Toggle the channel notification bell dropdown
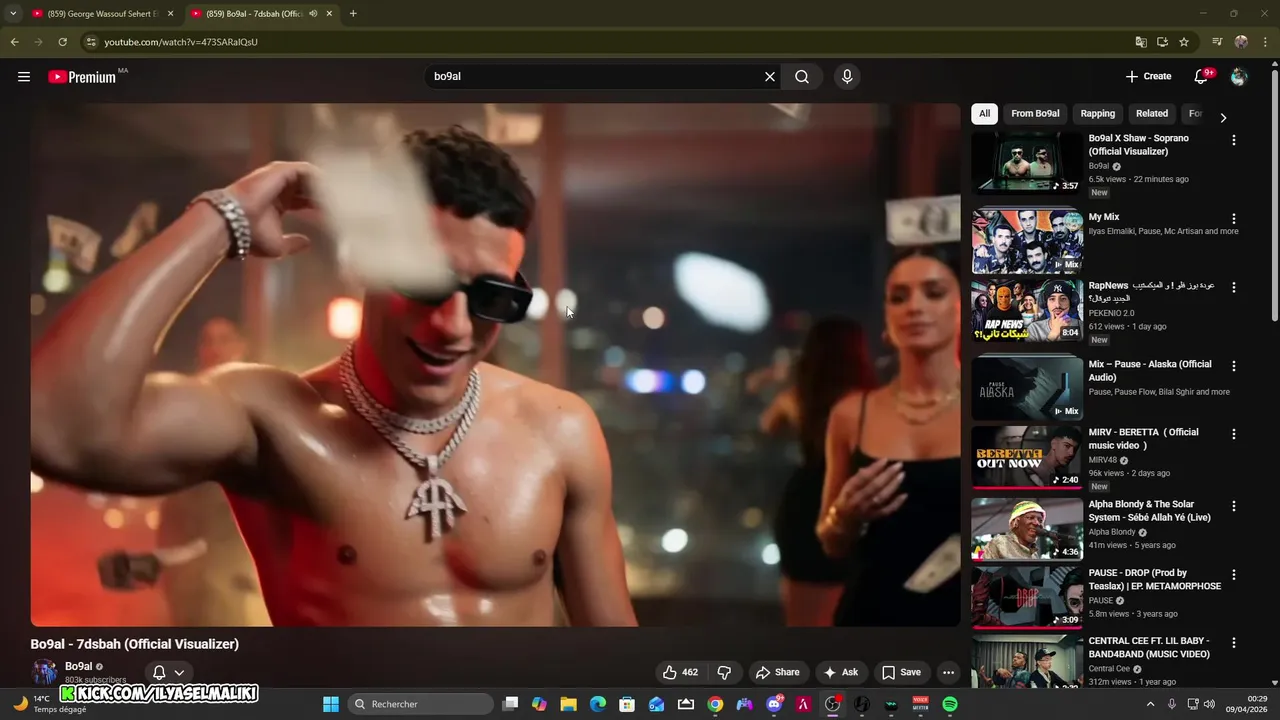 tap(168, 672)
